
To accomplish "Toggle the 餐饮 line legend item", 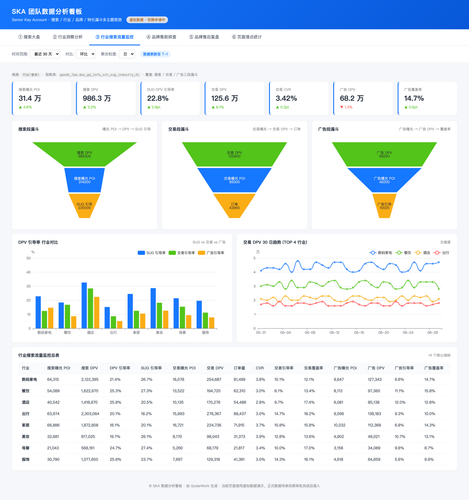I will [x=403, y=253].
